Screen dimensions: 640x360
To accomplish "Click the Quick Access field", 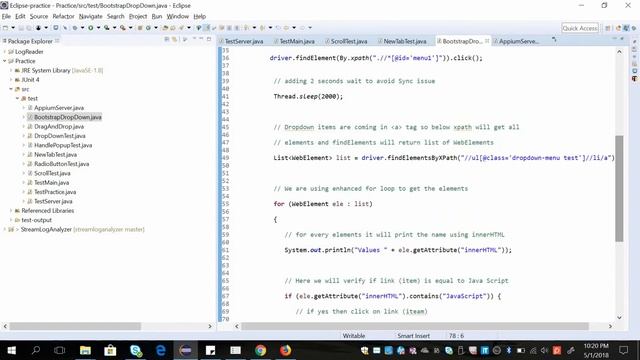I will coord(580,28).
